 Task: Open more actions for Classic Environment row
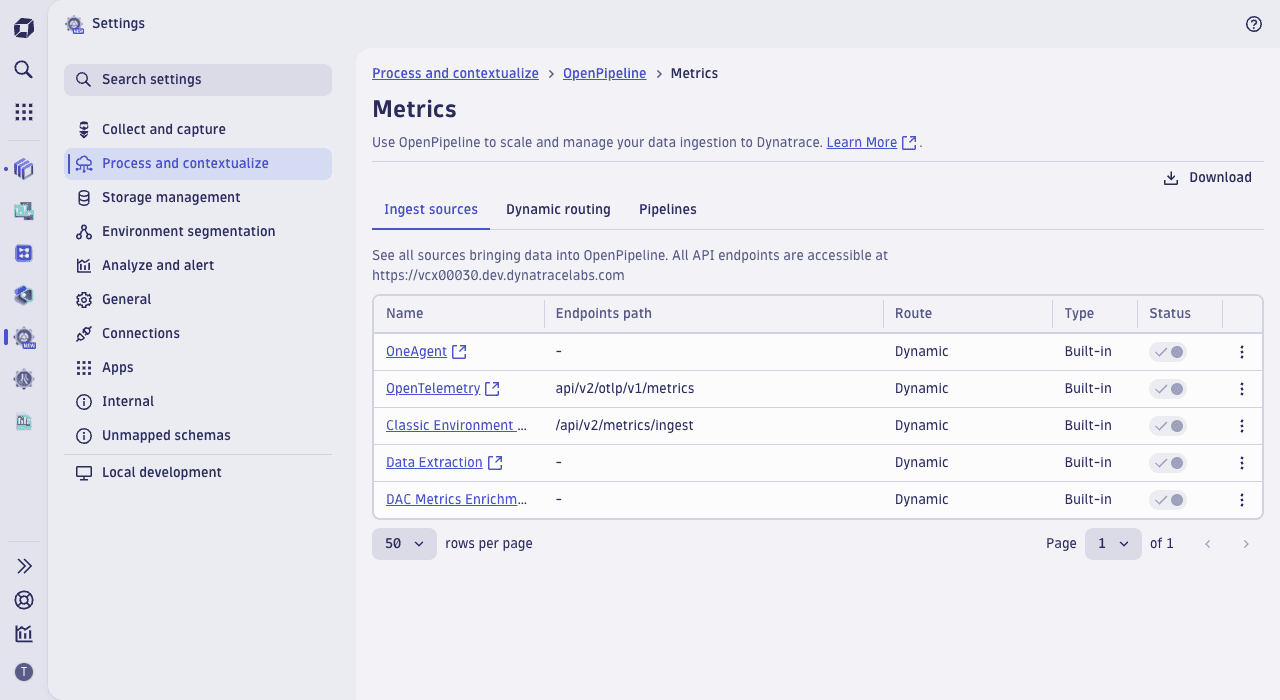(1242, 426)
